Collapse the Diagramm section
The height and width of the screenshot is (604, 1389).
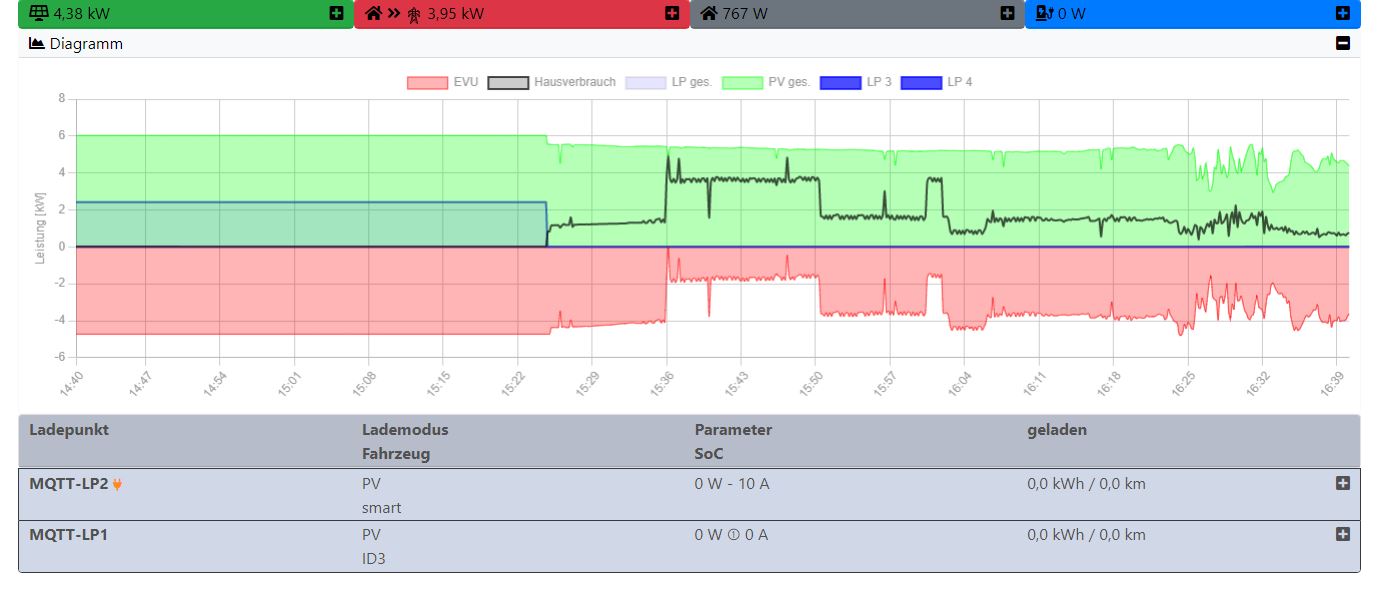click(1343, 43)
